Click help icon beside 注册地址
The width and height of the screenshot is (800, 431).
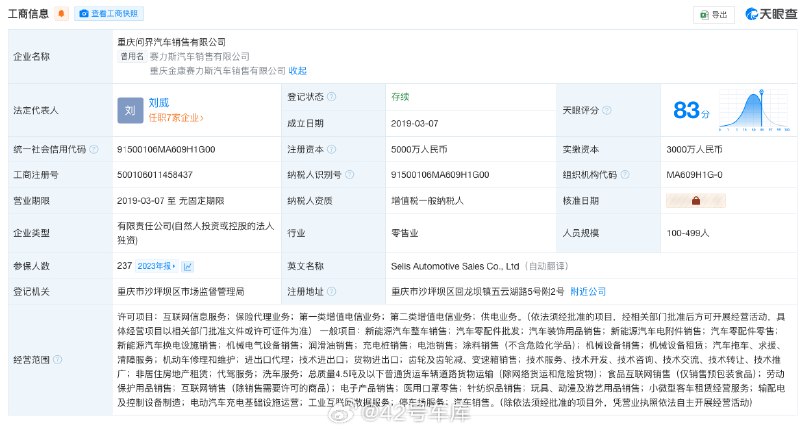332,291
